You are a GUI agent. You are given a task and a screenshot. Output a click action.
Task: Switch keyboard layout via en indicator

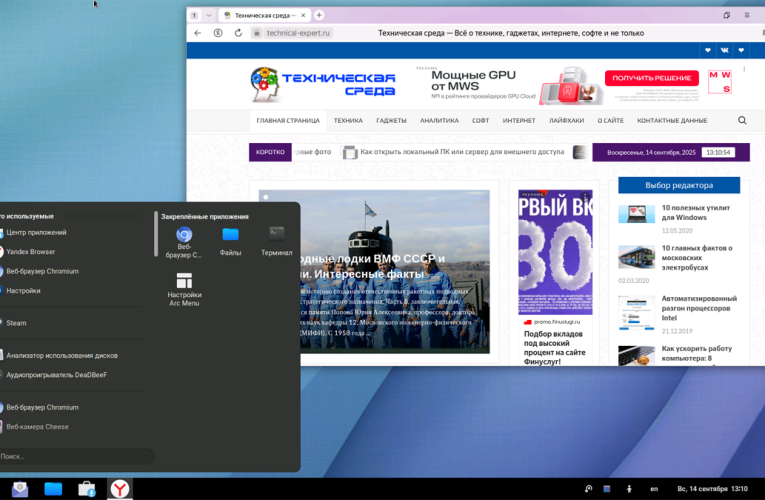click(x=654, y=489)
